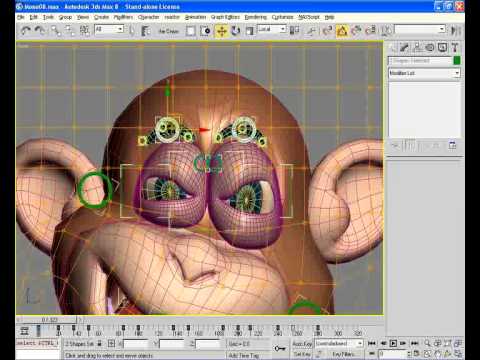Viewport: 480px width, 360px height.
Task: Click the Mirror icon at toolbar end
Action: (x=455, y=31)
